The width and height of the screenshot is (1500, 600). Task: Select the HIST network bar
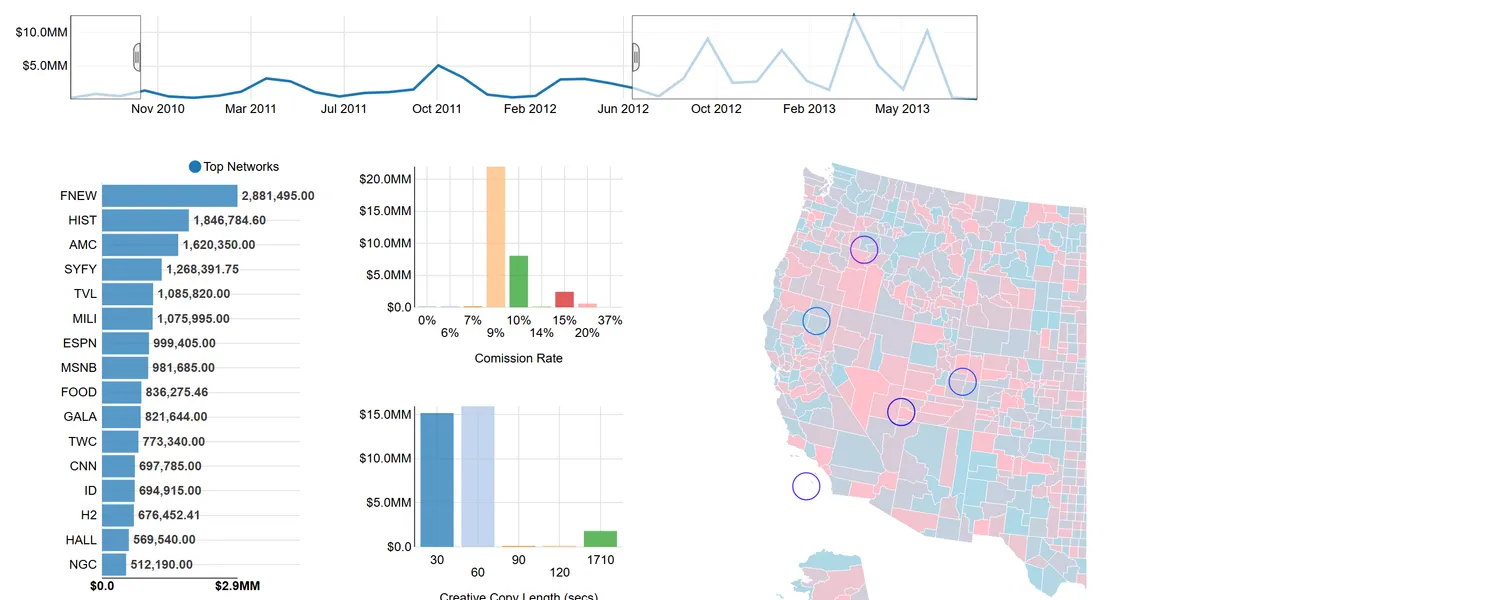click(145, 220)
